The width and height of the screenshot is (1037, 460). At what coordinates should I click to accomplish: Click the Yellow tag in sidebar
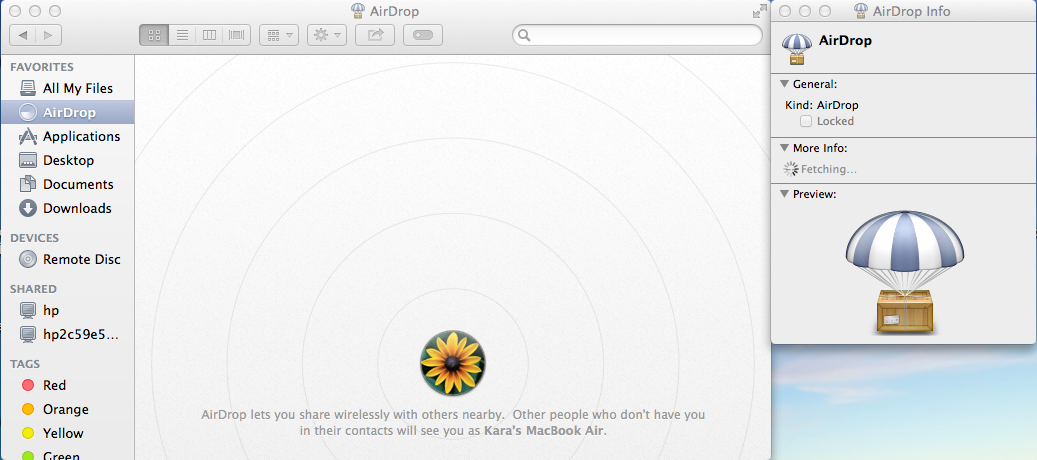tap(67, 433)
